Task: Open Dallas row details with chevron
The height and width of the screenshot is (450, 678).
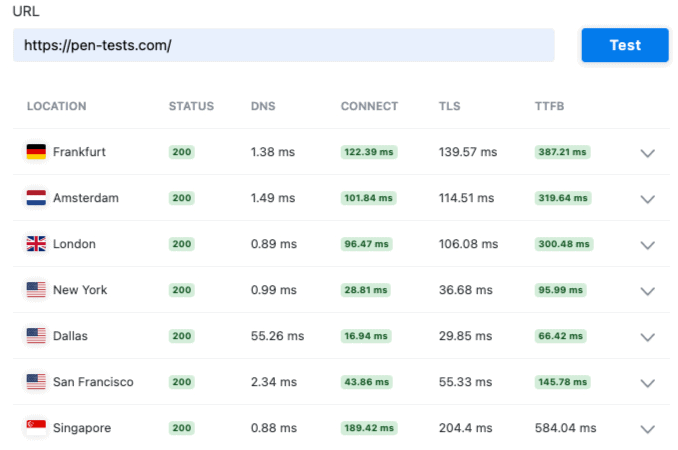Action: [647, 337]
